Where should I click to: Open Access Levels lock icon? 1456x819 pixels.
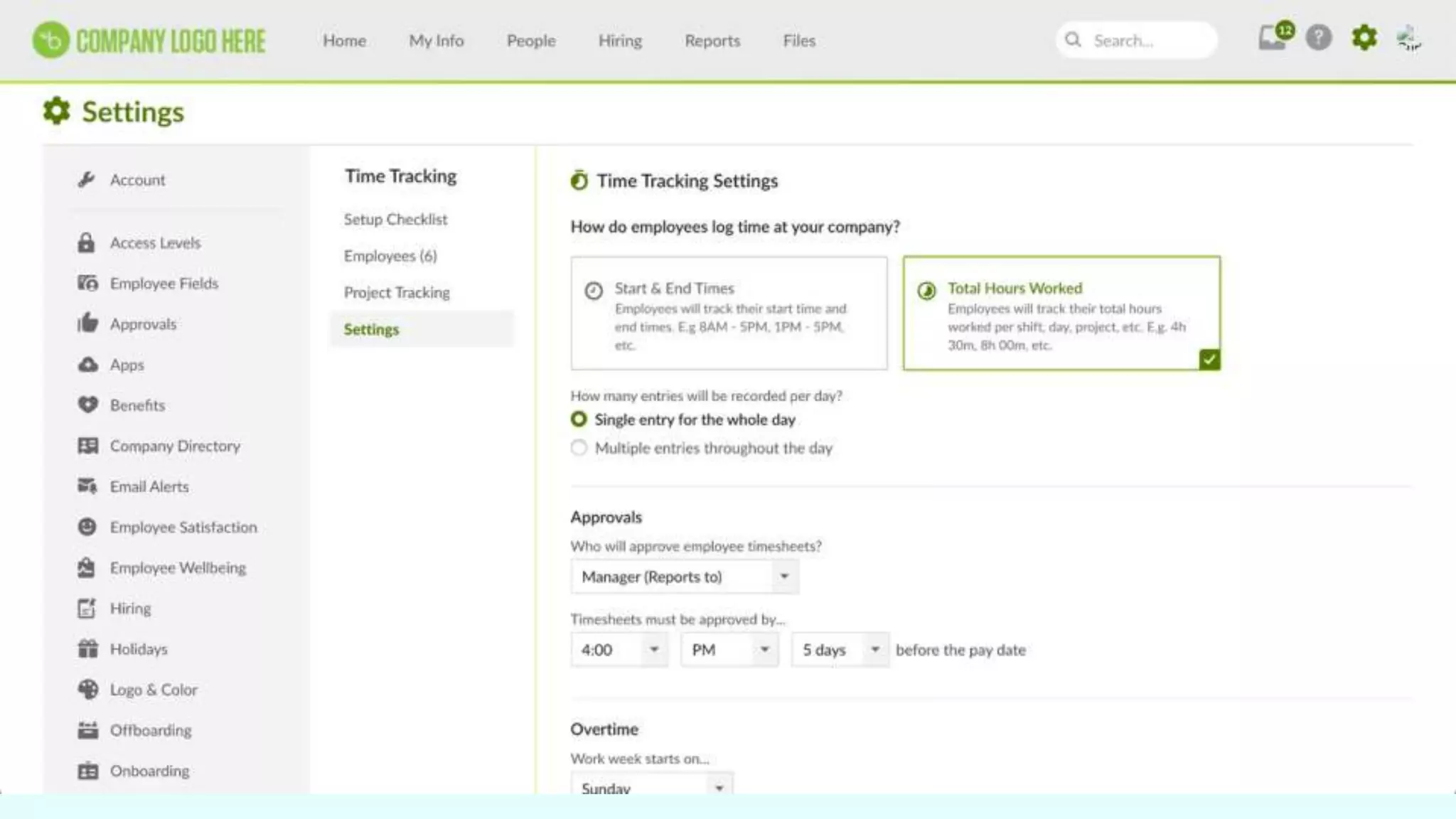click(x=86, y=243)
